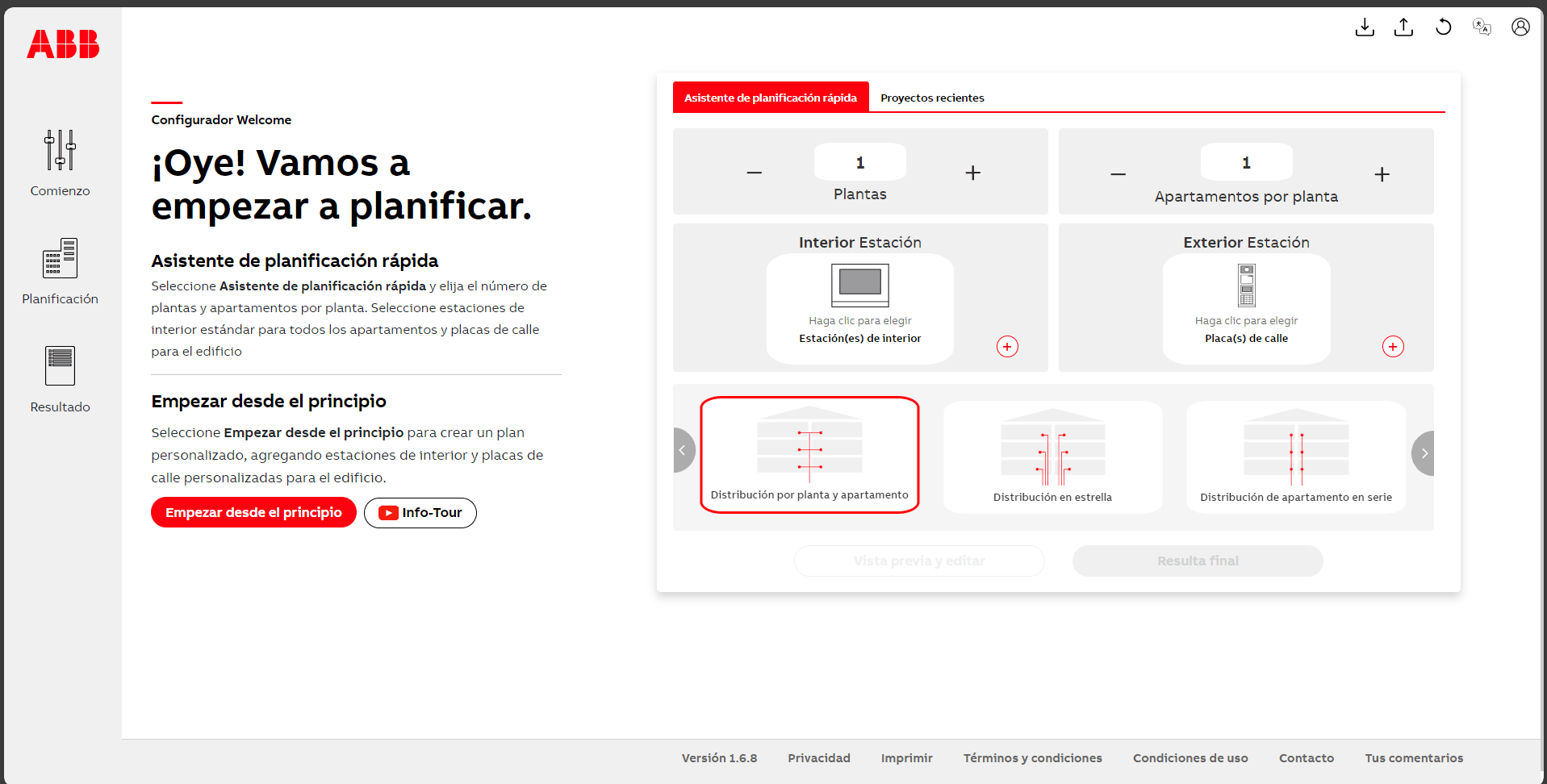Click the upload project icon

click(x=1403, y=27)
